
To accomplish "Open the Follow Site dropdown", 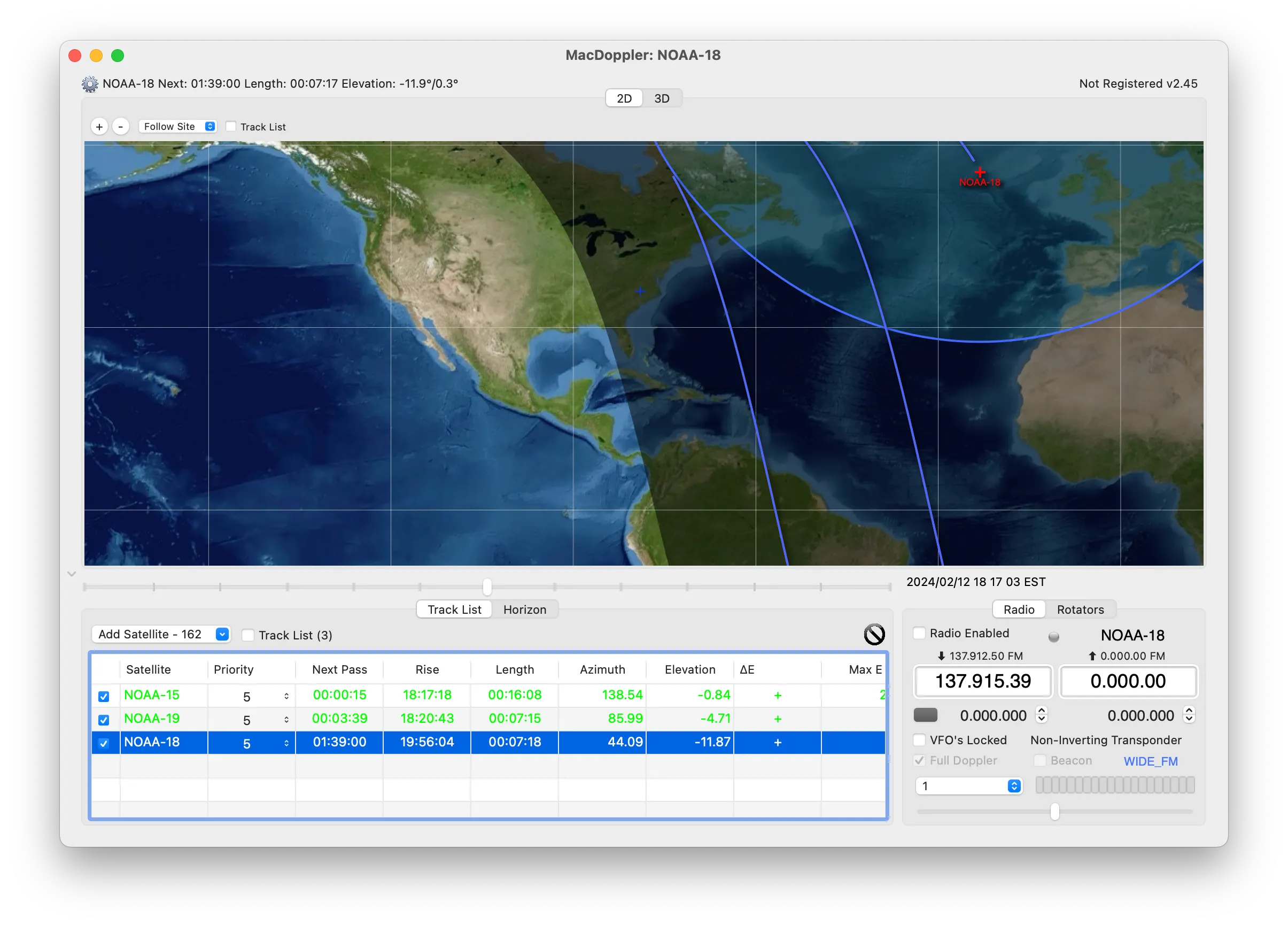I will point(178,126).
